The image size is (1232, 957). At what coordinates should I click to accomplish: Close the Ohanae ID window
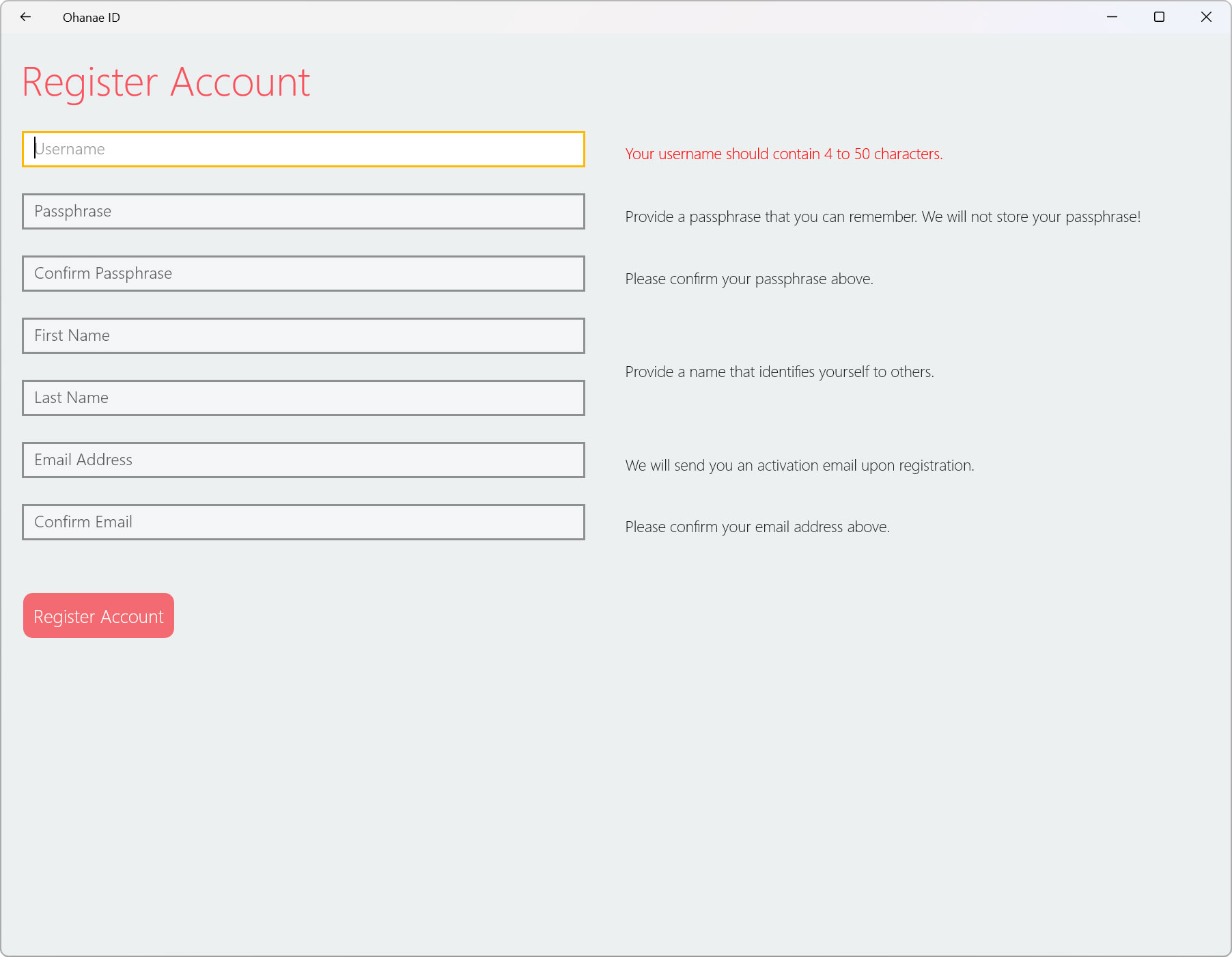(1206, 17)
